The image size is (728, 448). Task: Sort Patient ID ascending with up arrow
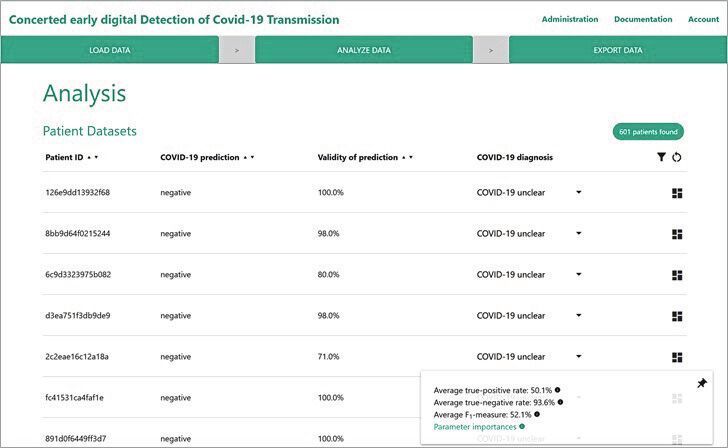(89, 157)
